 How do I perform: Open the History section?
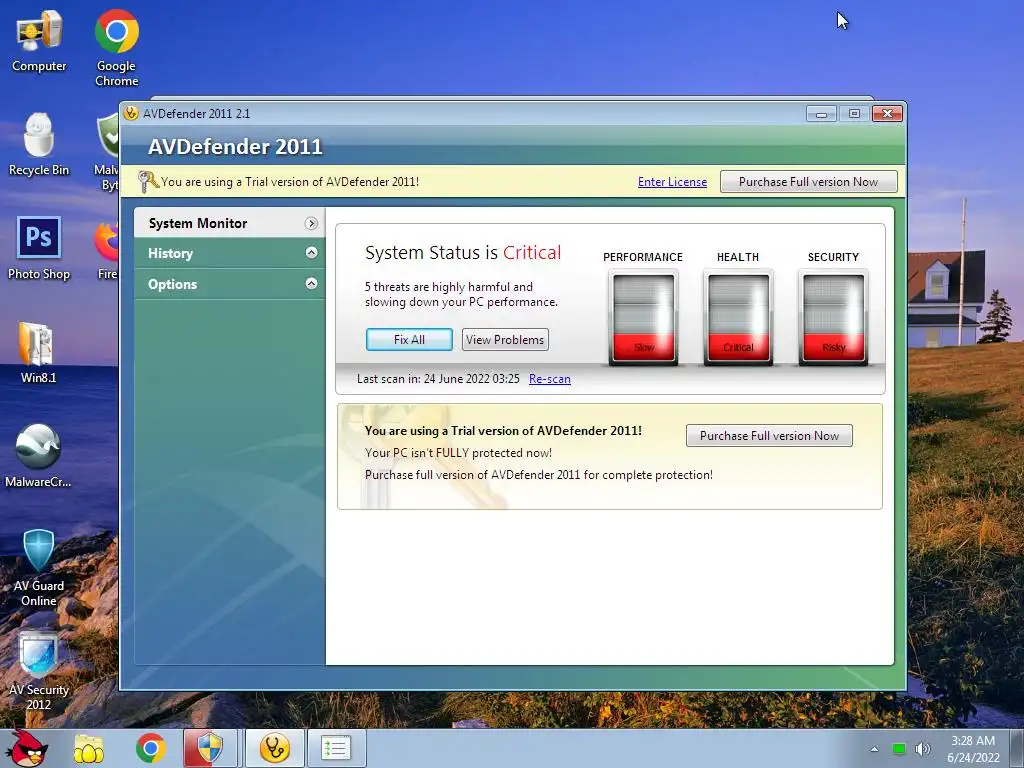coord(229,253)
